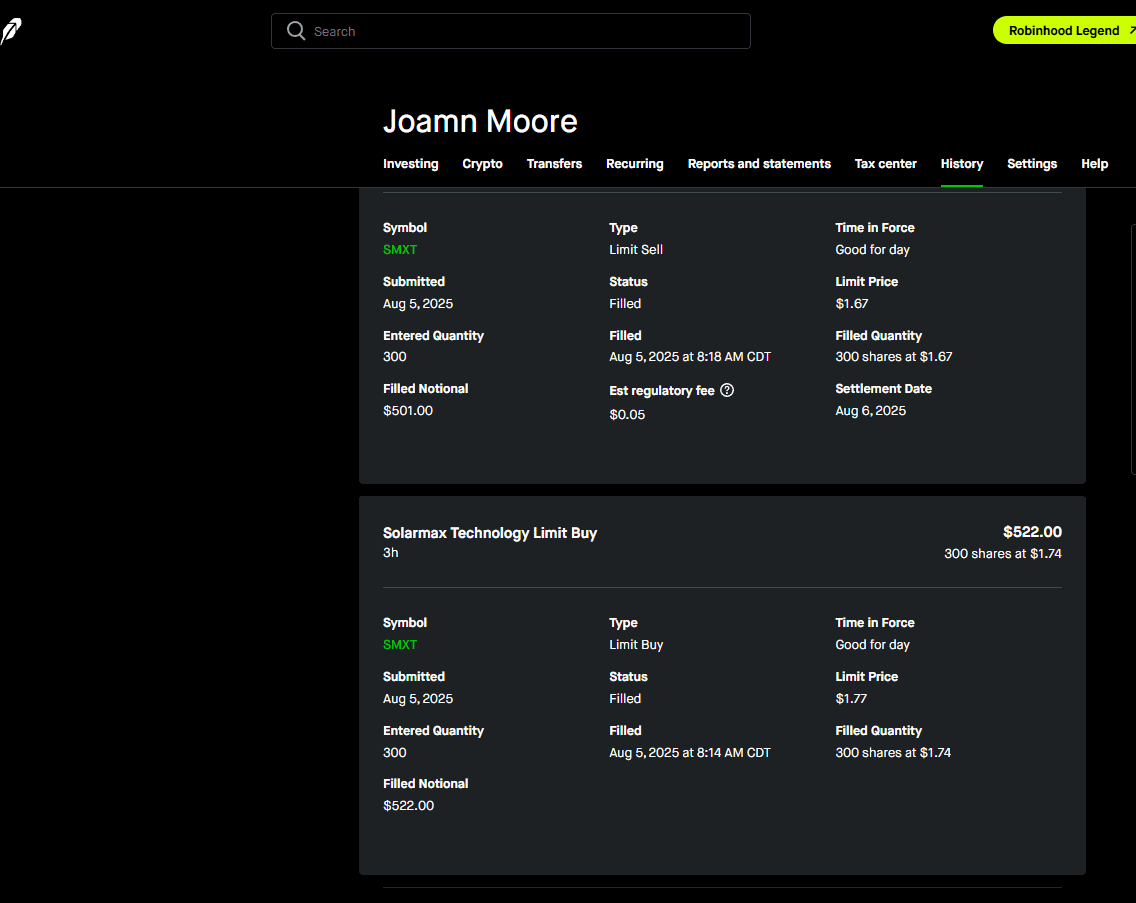
Task: Open Reports and statements tab
Action: 759,164
